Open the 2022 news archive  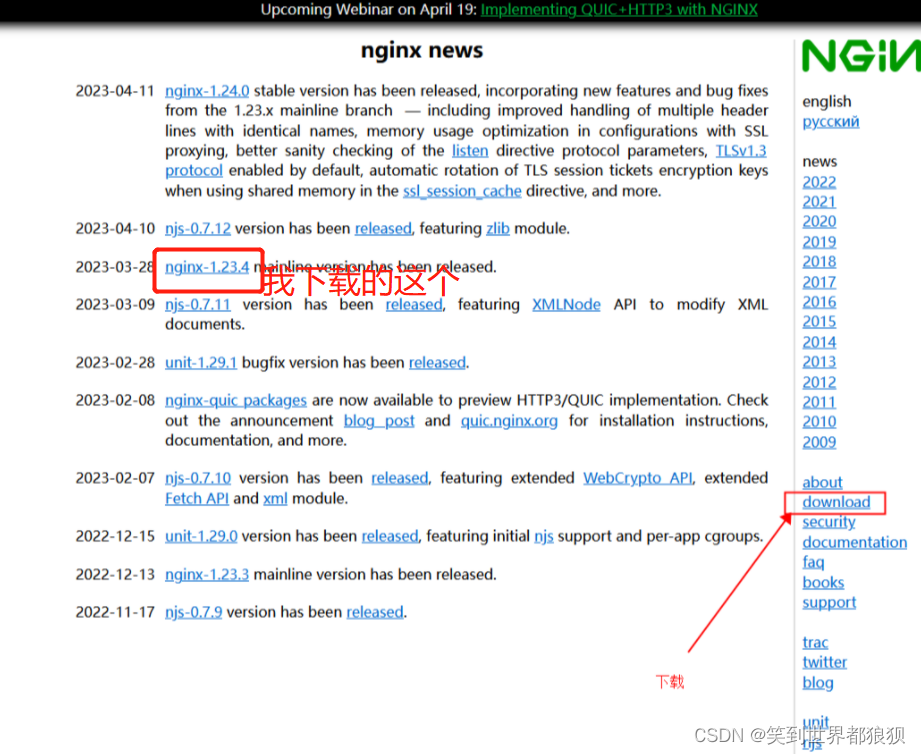click(819, 182)
